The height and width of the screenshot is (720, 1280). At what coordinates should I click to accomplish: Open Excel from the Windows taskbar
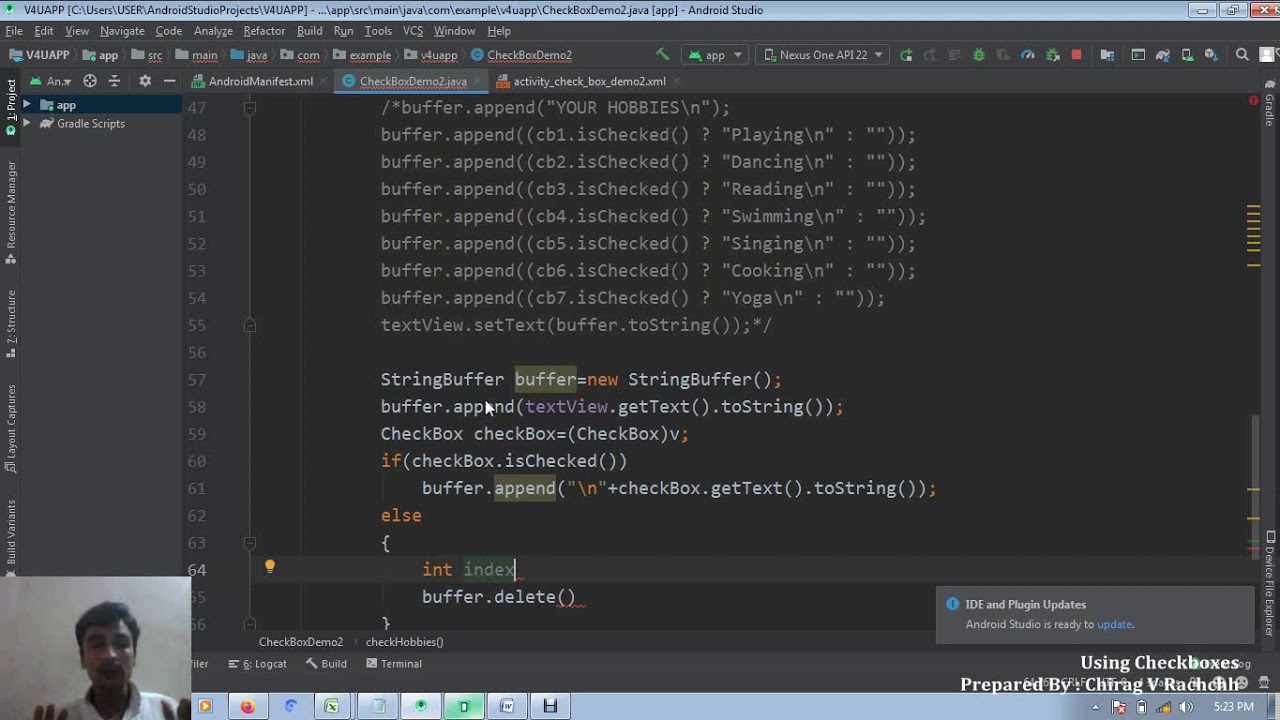pos(332,706)
